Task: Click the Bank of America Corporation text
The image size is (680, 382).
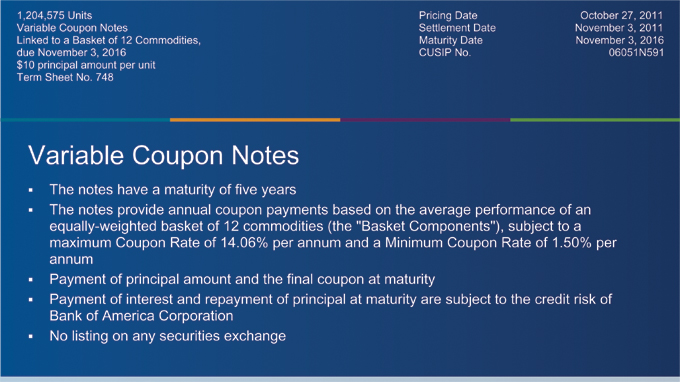Action: tap(141, 316)
